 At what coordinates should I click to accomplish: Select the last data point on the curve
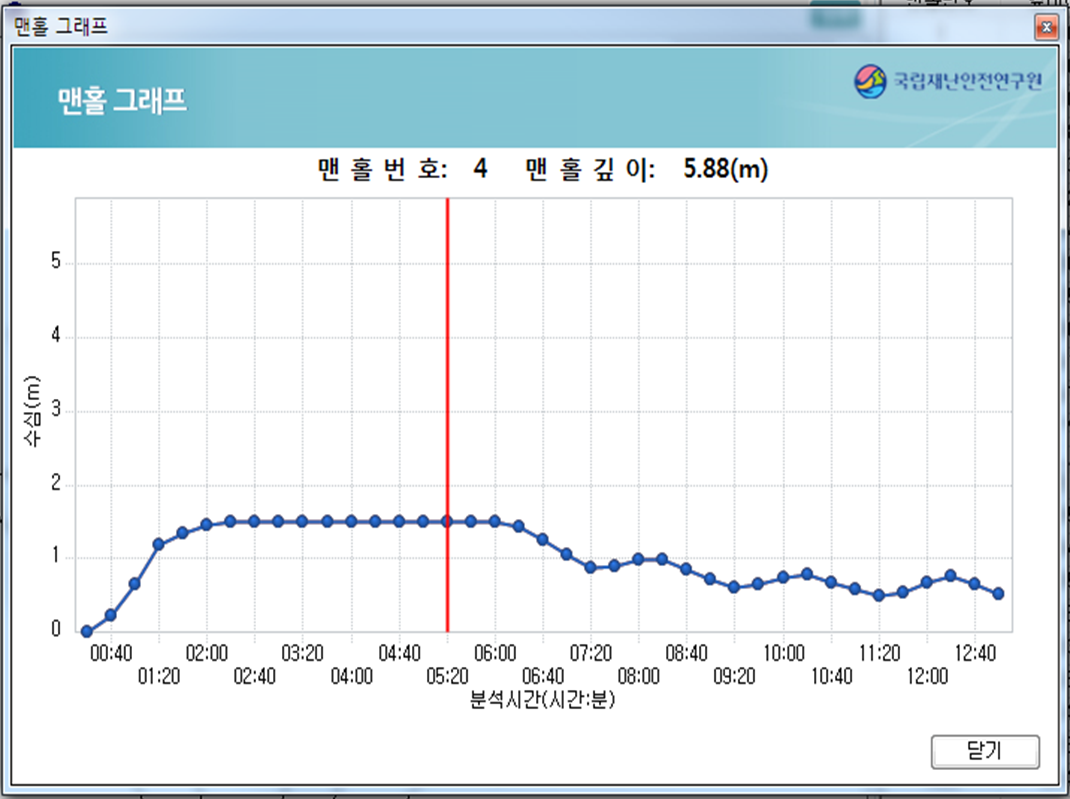[x=998, y=594]
